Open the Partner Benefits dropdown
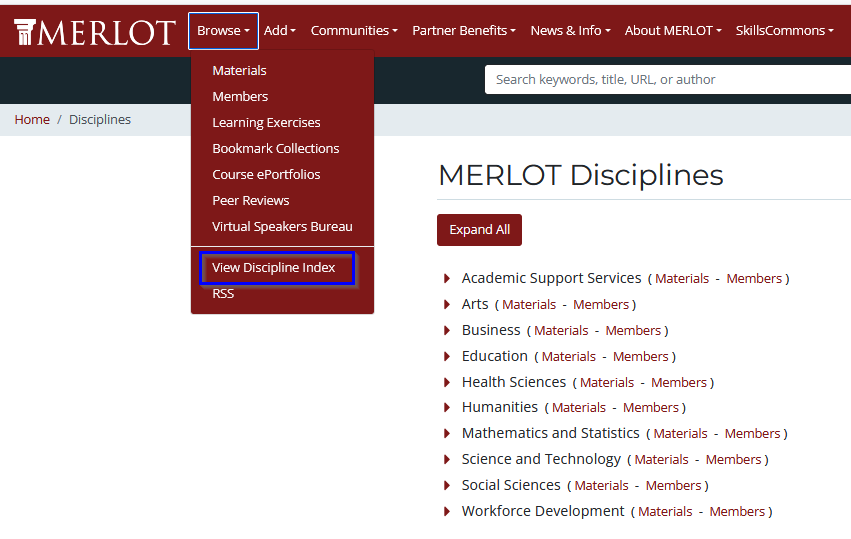851x539 pixels. (464, 31)
